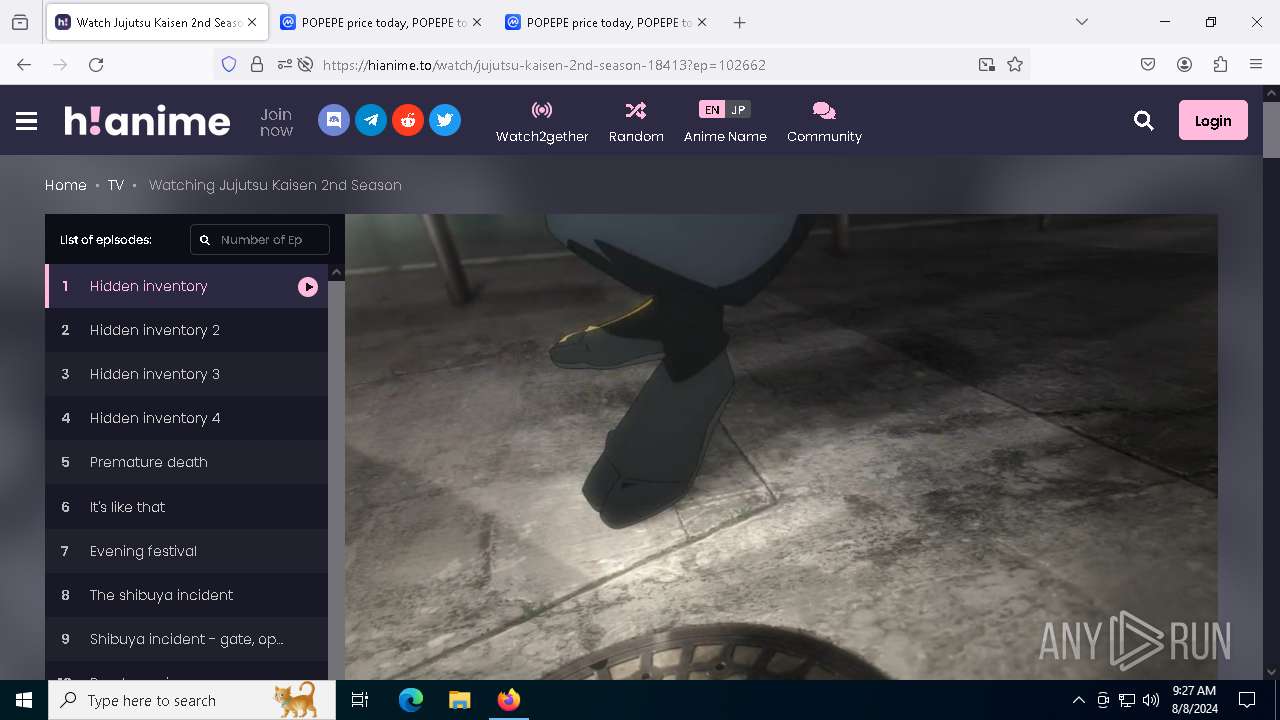Click the Login button

click(x=1213, y=120)
